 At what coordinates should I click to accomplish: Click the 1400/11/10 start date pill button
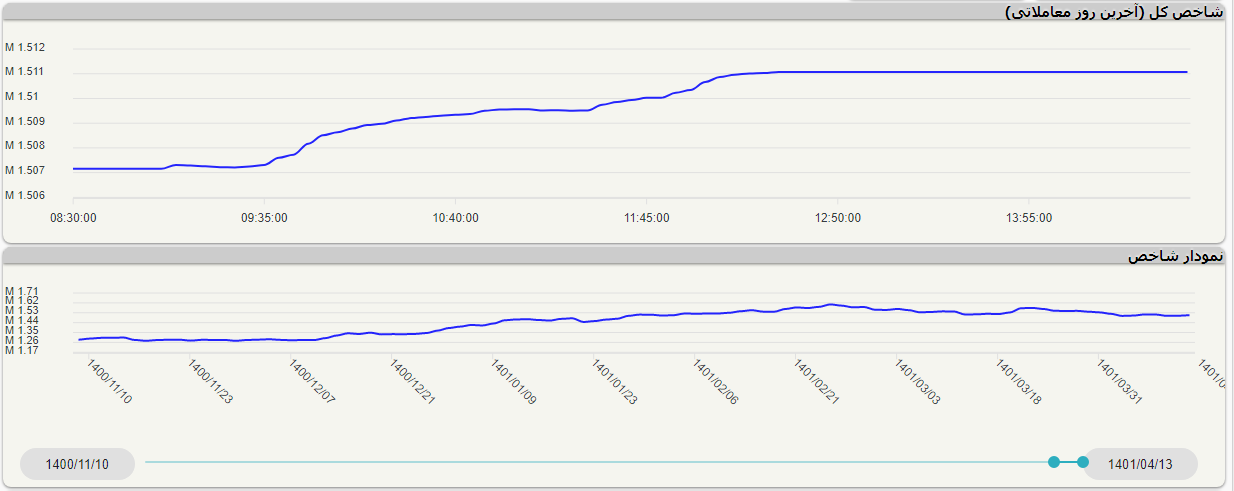pos(77,464)
